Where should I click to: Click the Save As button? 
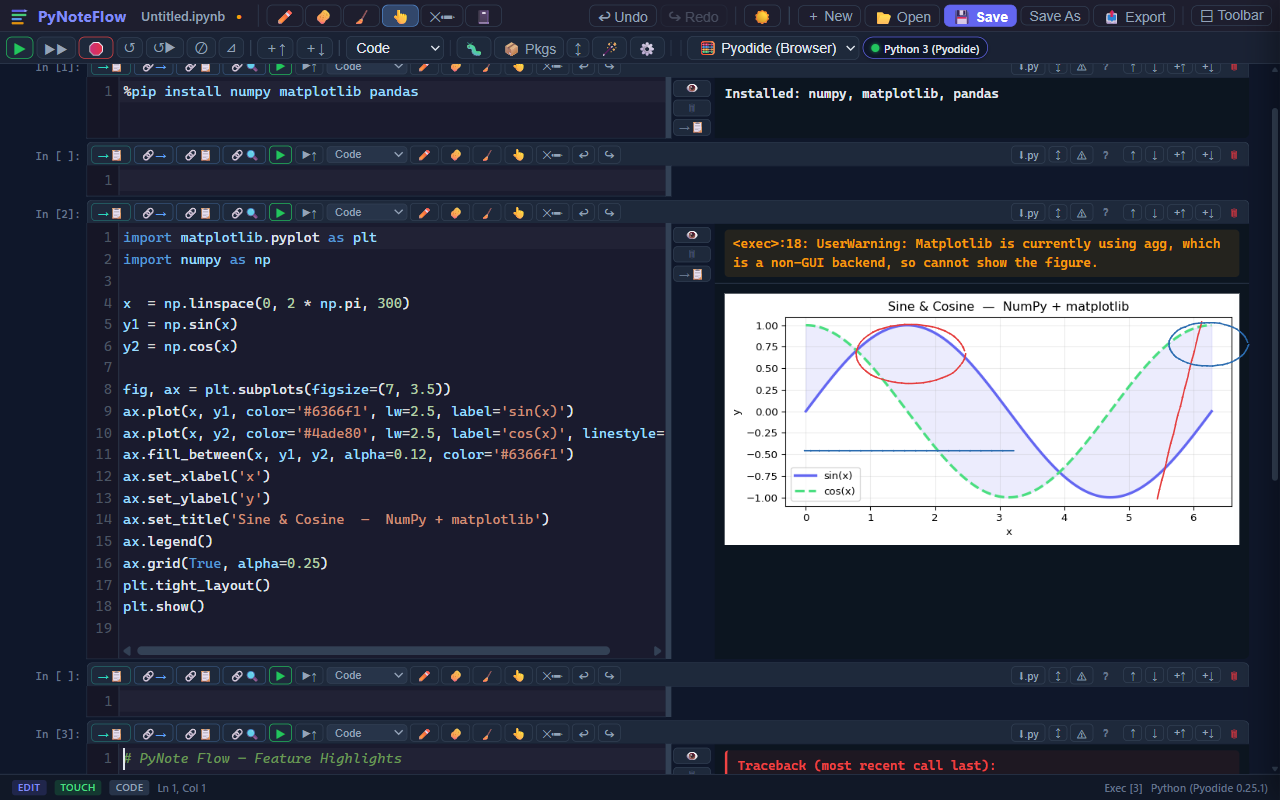1055,16
